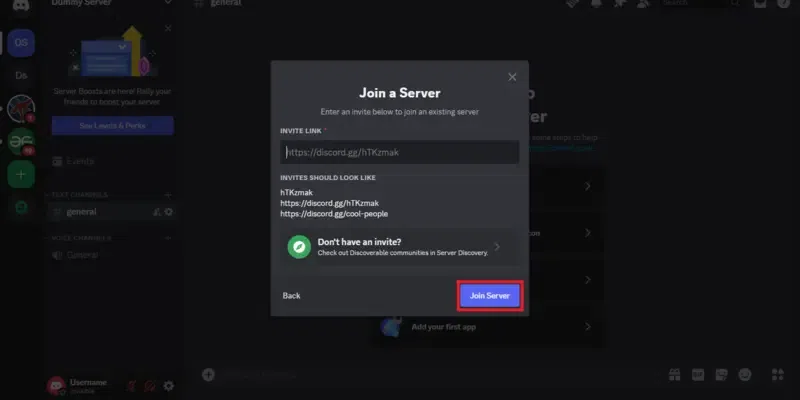Open Explore Discoverable Servers compass in sidebar
800x400 pixels.
pyautogui.click(x=21, y=207)
